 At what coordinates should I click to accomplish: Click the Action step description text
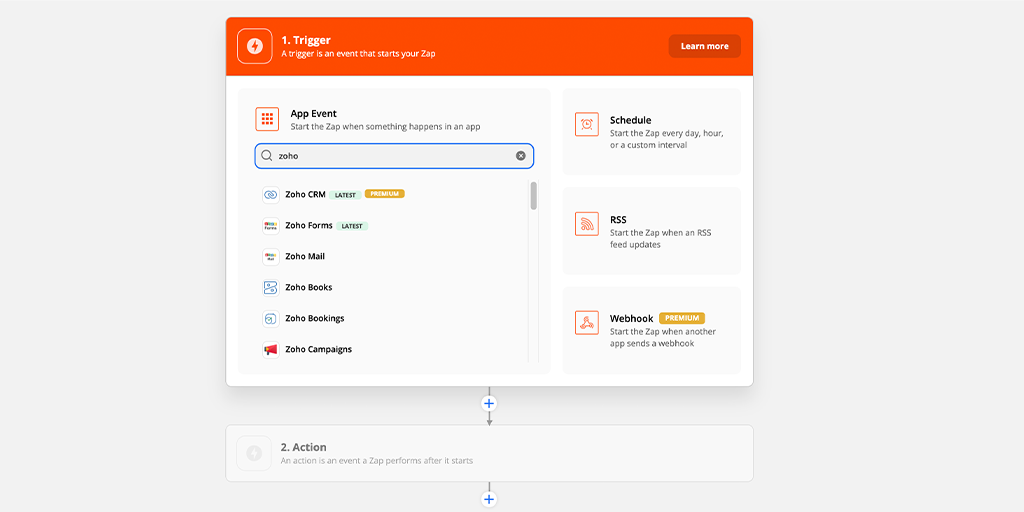[x=377, y=460]
